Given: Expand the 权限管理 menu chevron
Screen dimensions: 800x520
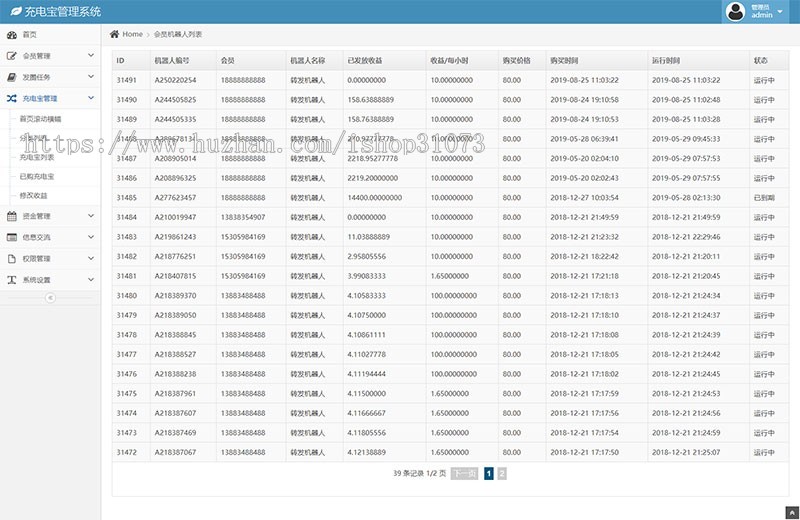Looking at the screenshot, I should [x=91, y=258].
